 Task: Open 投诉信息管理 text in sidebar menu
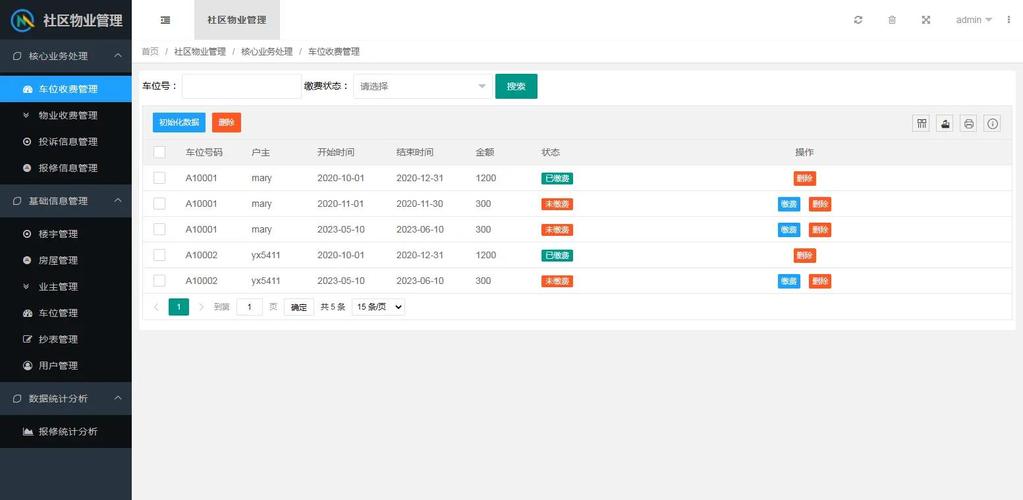(x=68, y=142)
